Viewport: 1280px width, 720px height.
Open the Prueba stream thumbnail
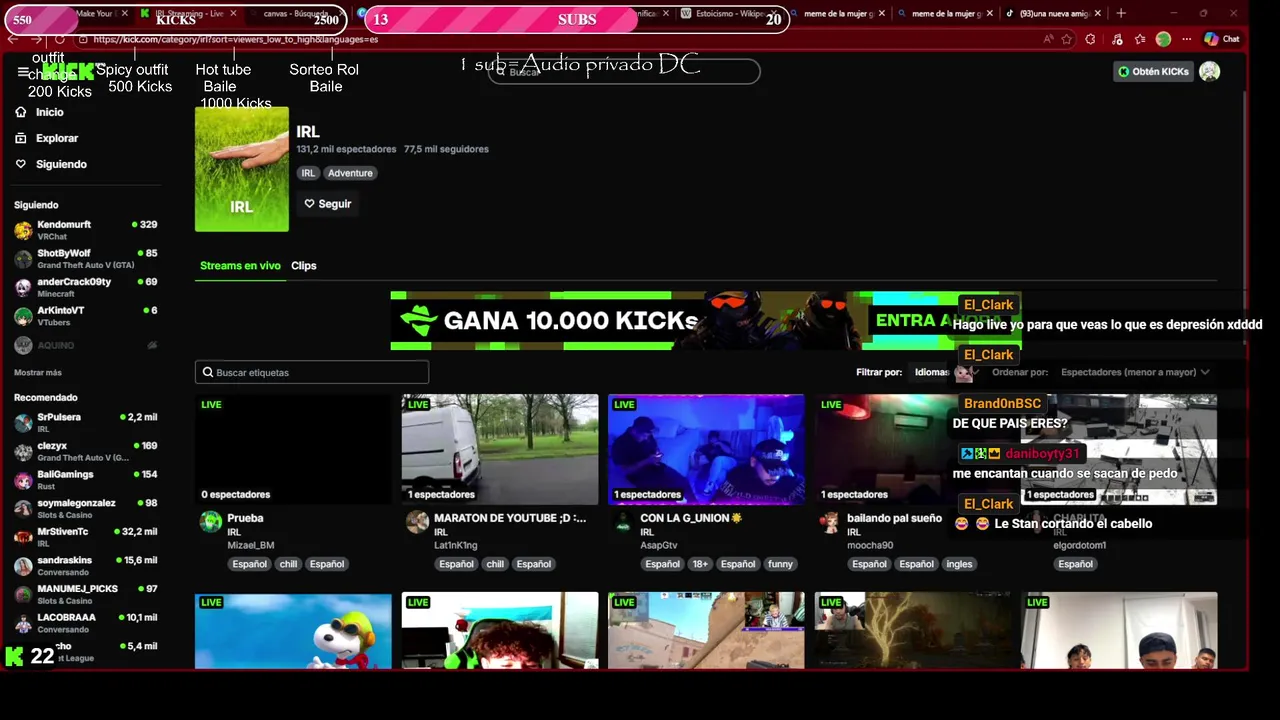[x=293, y=449]
